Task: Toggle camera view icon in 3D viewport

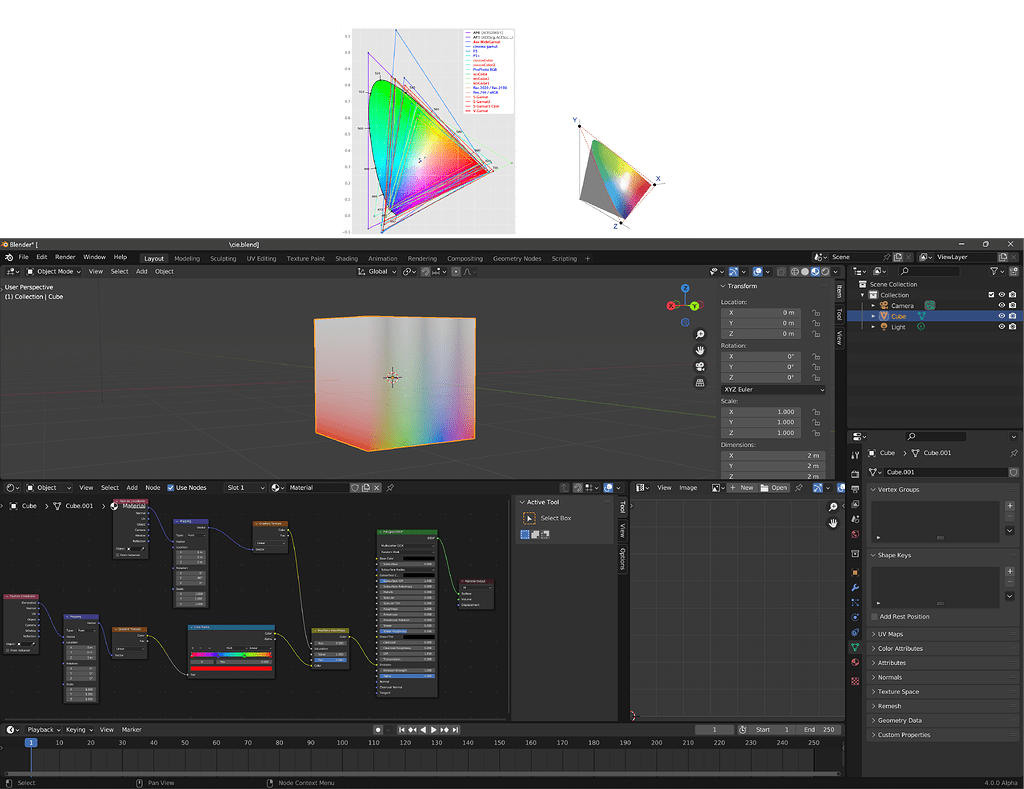Action: point(699,366)
